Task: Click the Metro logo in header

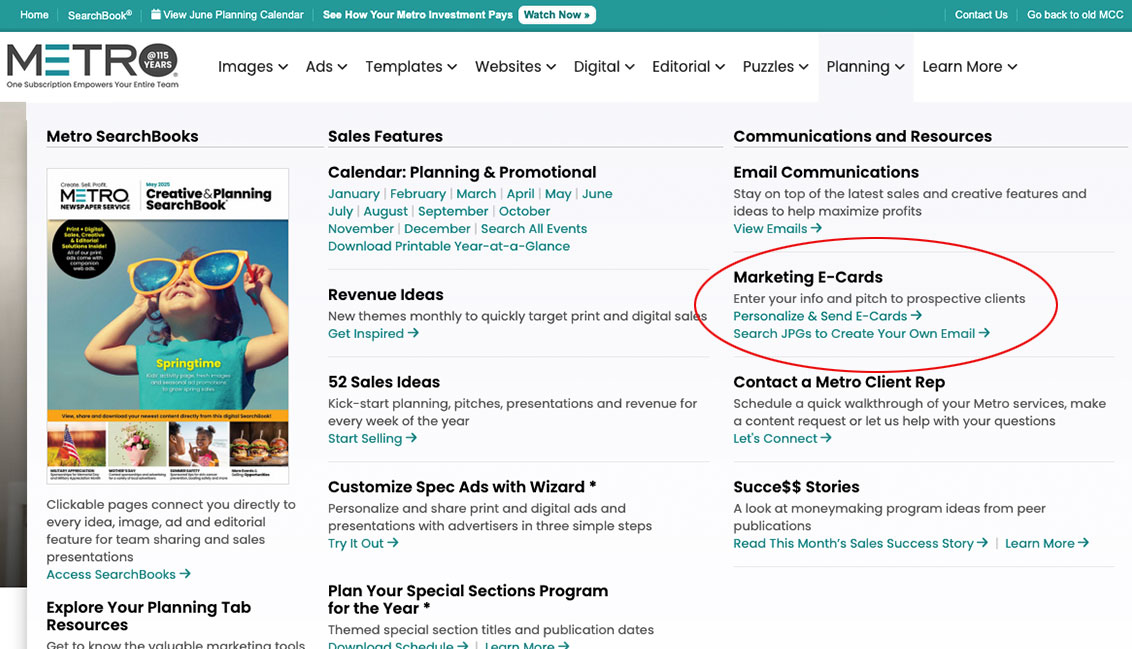Action: [92, 66]
